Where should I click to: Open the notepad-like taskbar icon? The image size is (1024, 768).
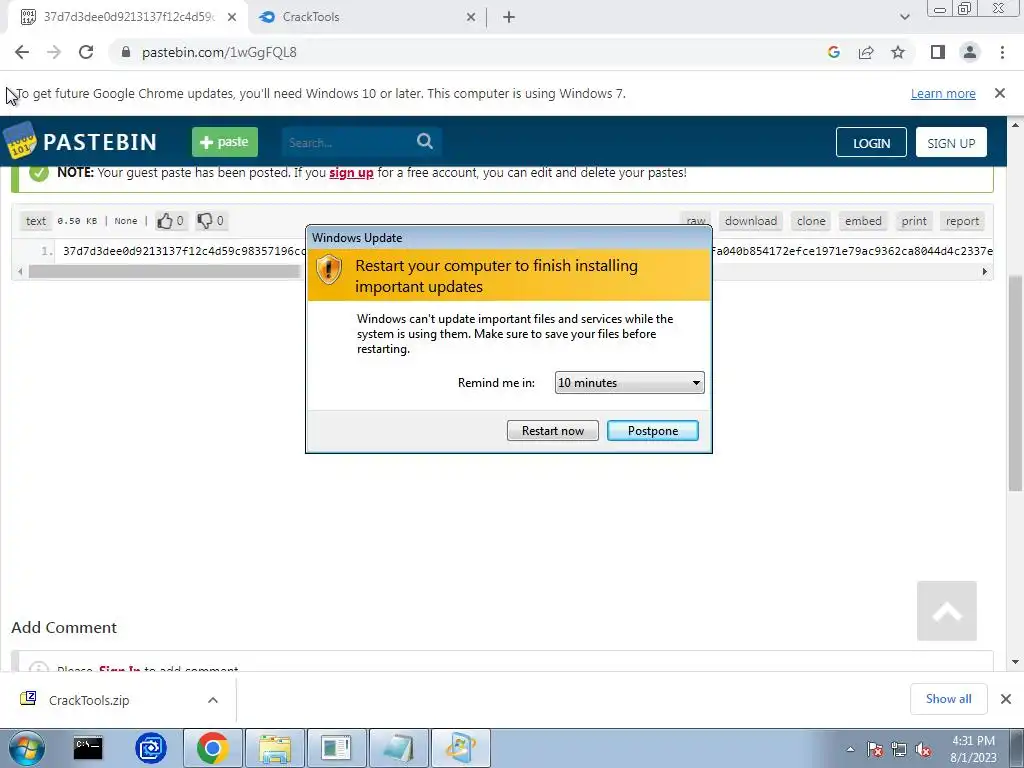(x=398, y=748)
